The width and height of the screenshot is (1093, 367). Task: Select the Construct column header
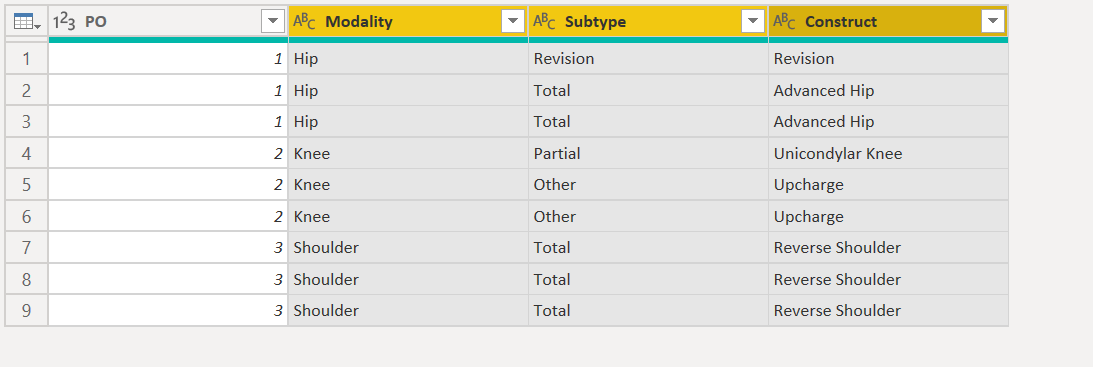pyautogui.click(x=888, y=22)
